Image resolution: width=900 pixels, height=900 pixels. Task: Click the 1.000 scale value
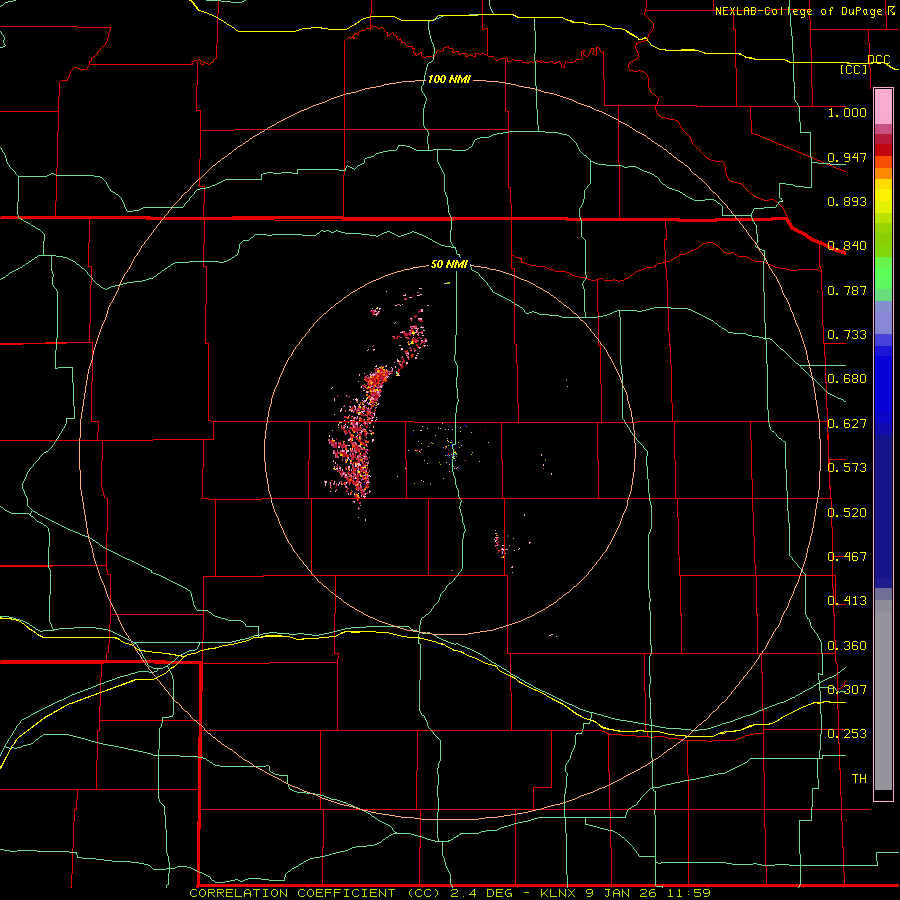click(x=847, y=112)
